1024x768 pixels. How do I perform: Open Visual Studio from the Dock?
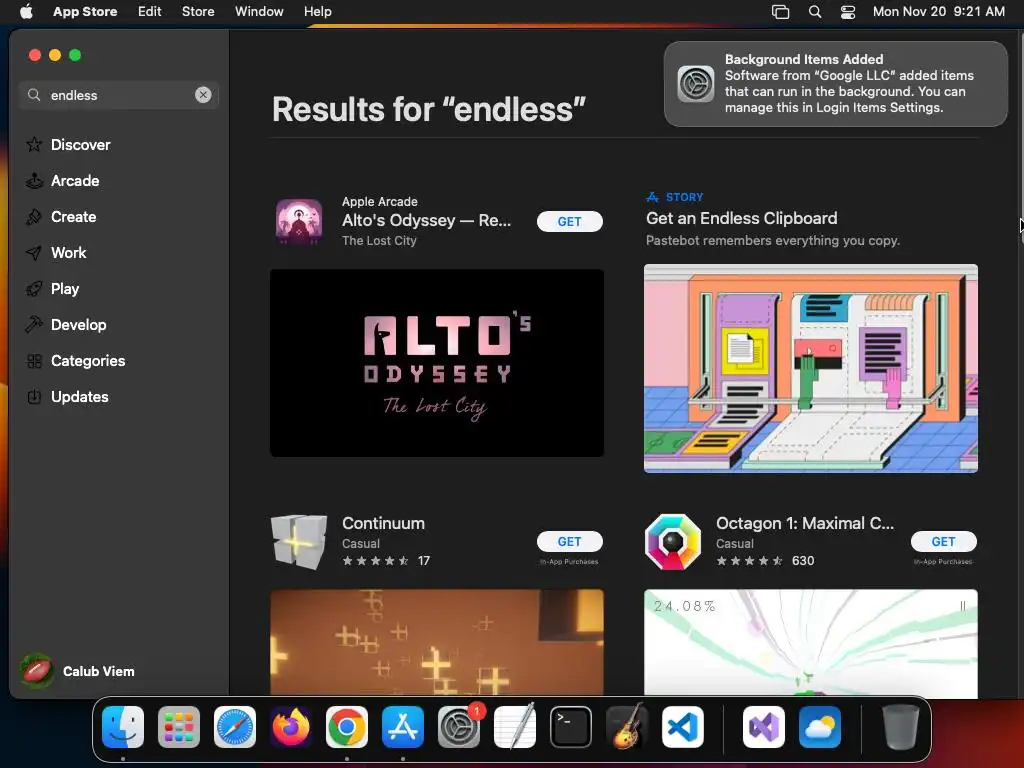[764, 727]
